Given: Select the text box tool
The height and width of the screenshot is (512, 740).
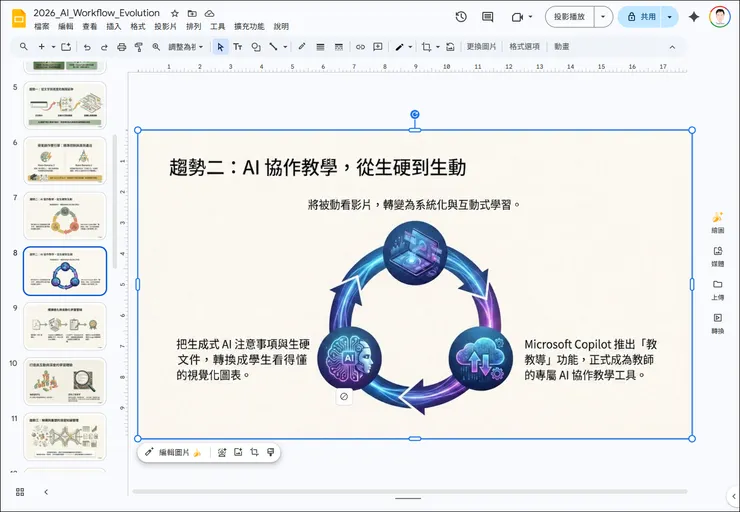Looking at the screenshot, I should 238,47.
